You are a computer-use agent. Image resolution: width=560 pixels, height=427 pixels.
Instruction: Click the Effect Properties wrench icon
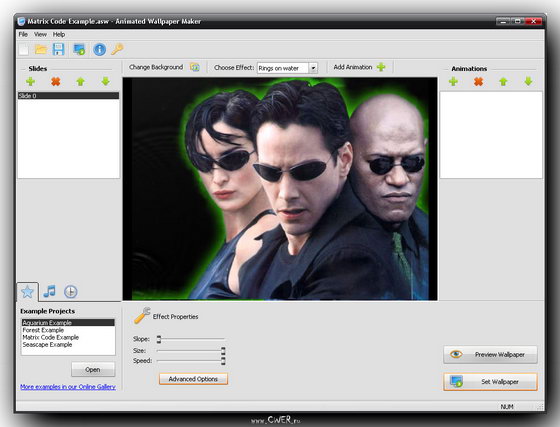click(x=142, y=316)
